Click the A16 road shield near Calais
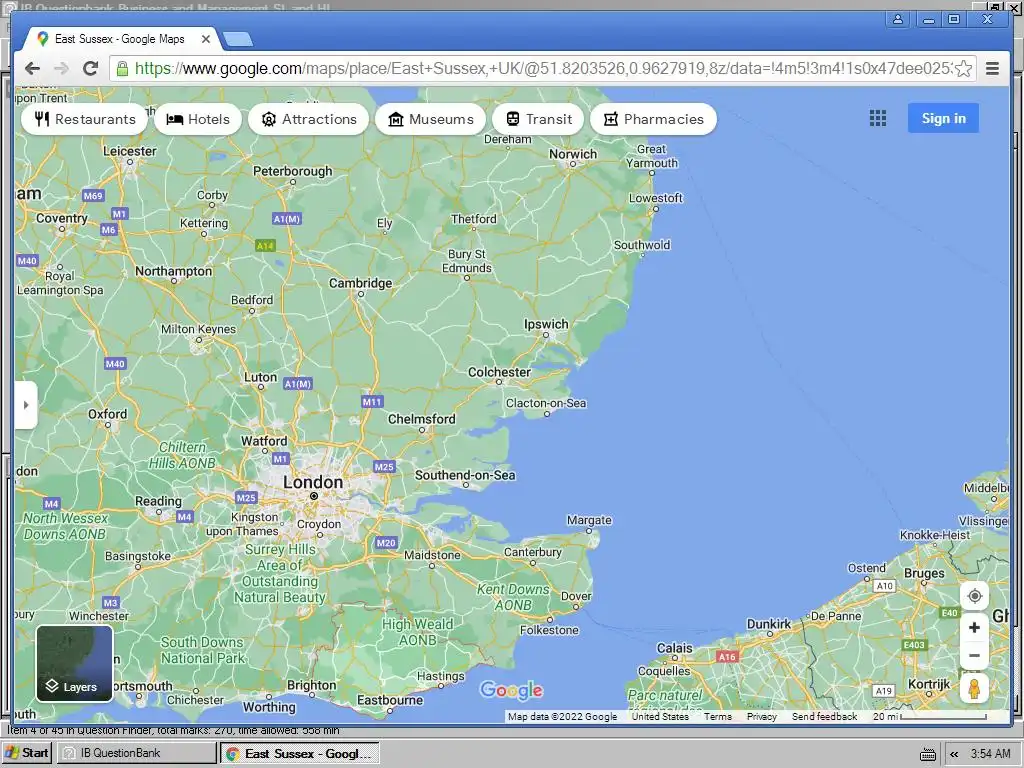The image size is (1024, 768). pyautogui.click(x=727, y=657)
